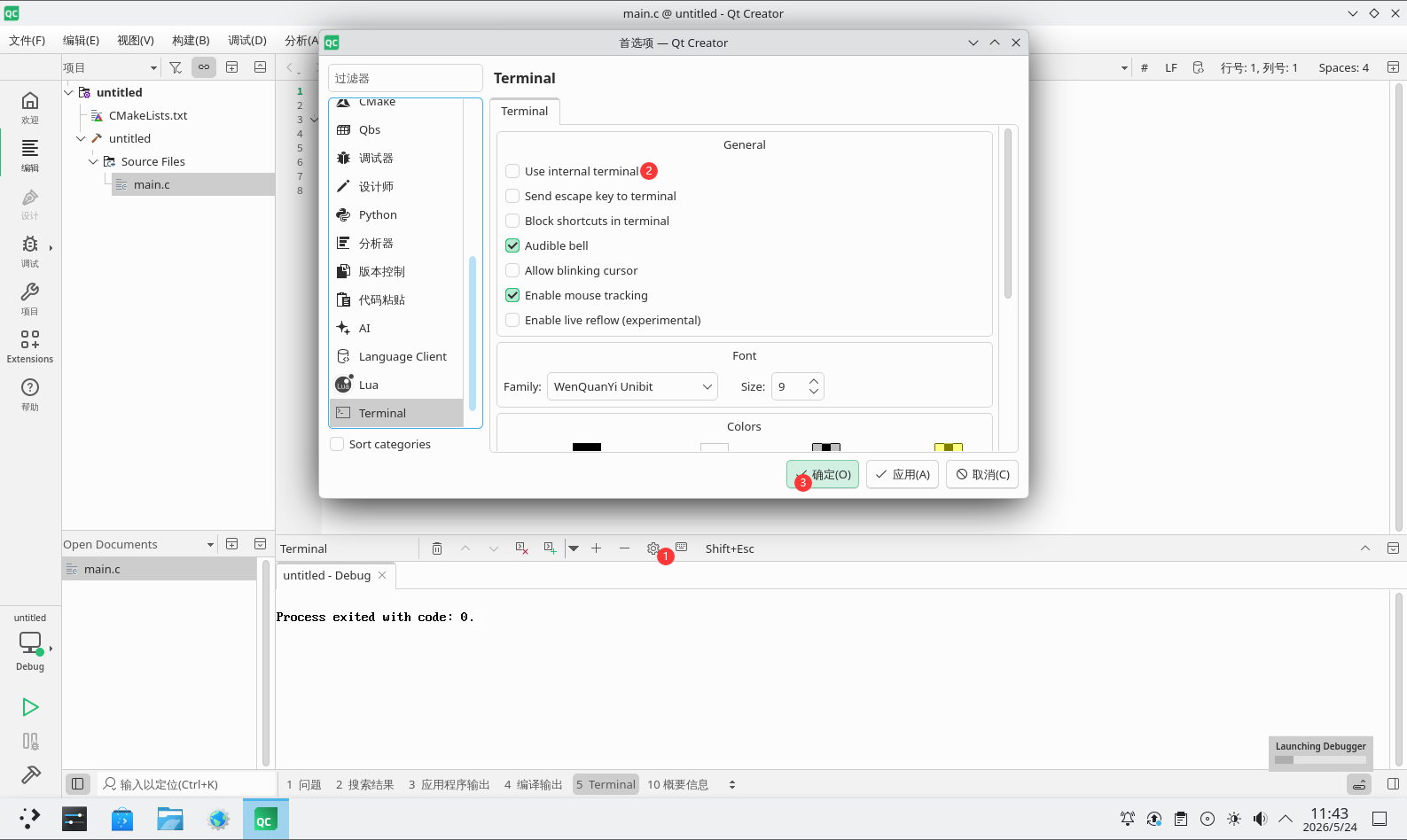Click the filter tree icon in project panel
Image resolution: width=1407 pixels, height=840 pixels.
176,67
